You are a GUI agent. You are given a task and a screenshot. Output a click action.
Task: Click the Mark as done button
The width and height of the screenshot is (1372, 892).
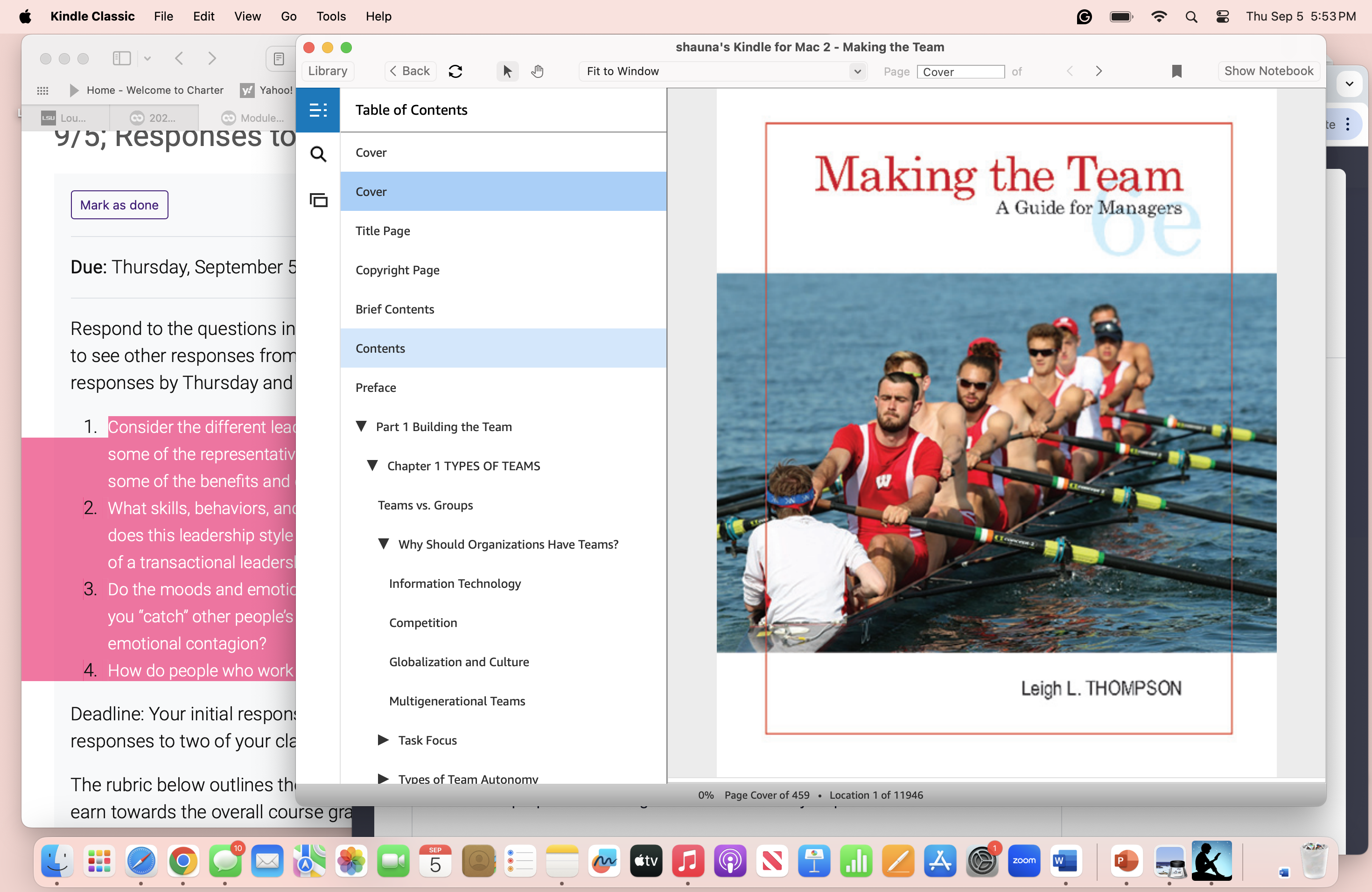(119, 204)
